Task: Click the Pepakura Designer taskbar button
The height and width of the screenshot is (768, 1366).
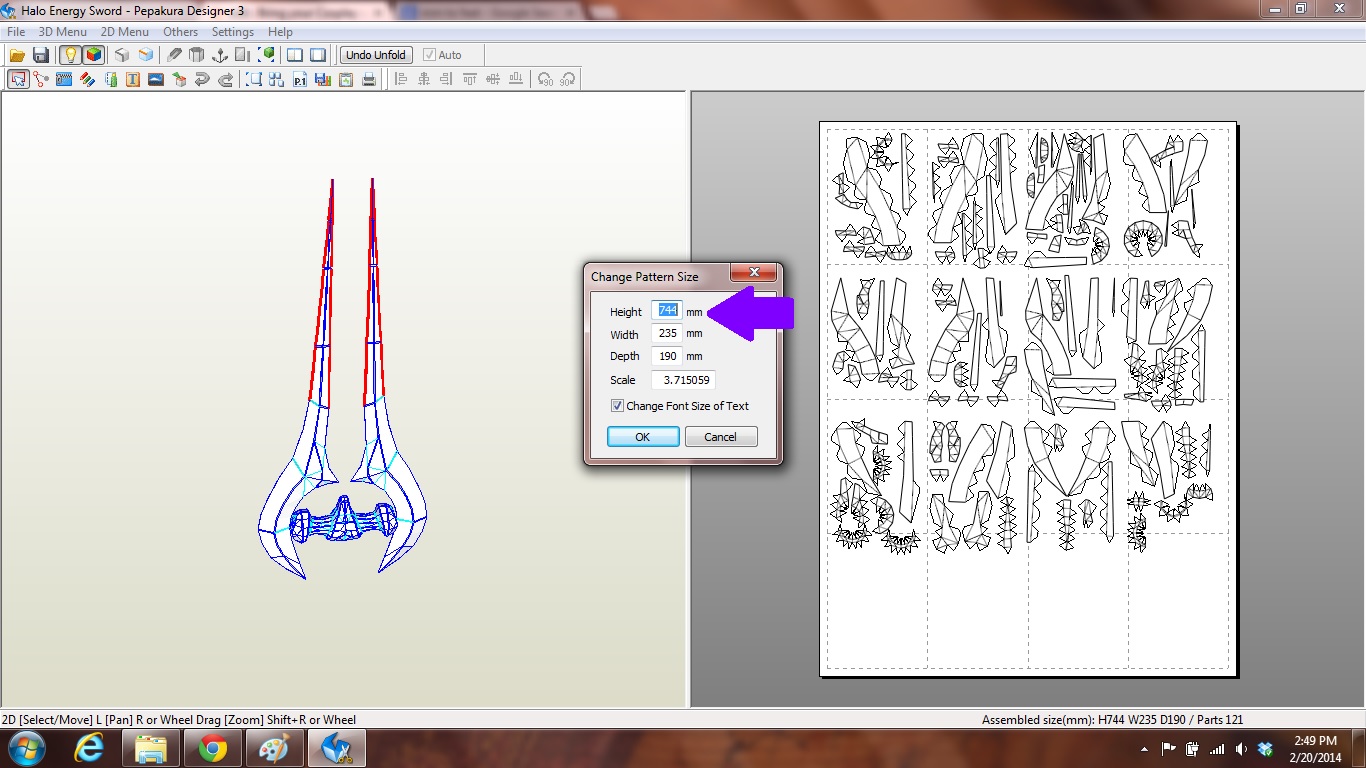Action: [337, 748]
